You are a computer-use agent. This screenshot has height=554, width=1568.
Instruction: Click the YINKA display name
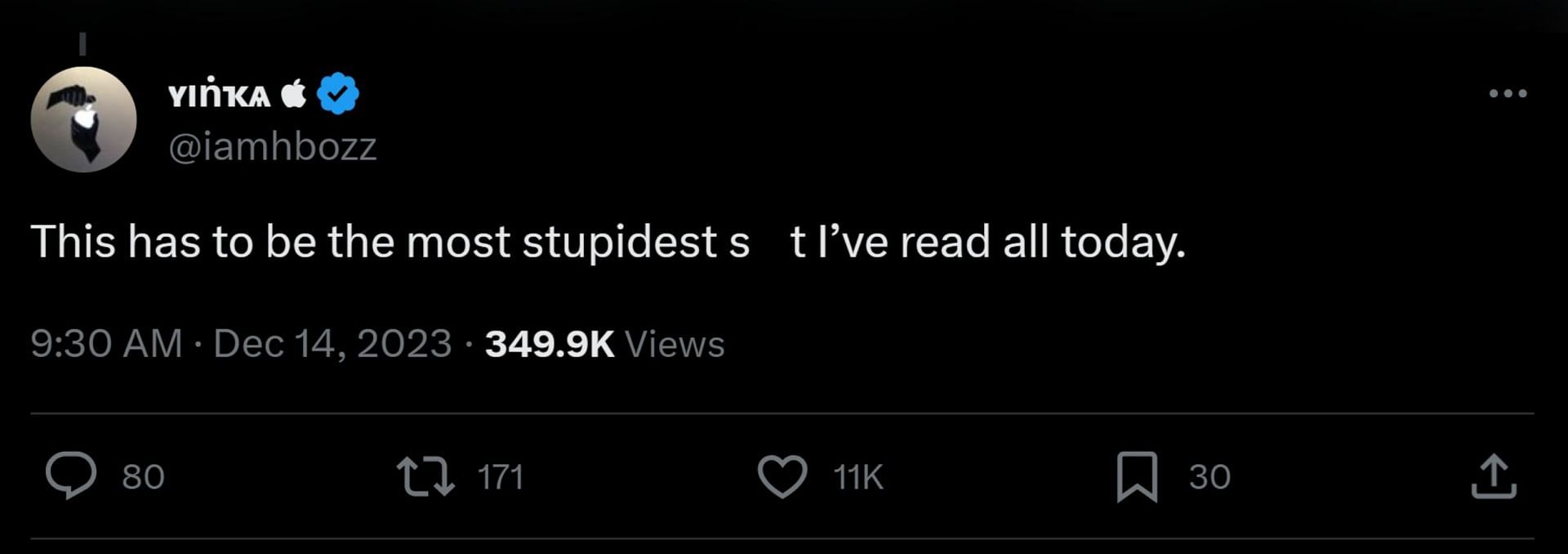(219, 95)
